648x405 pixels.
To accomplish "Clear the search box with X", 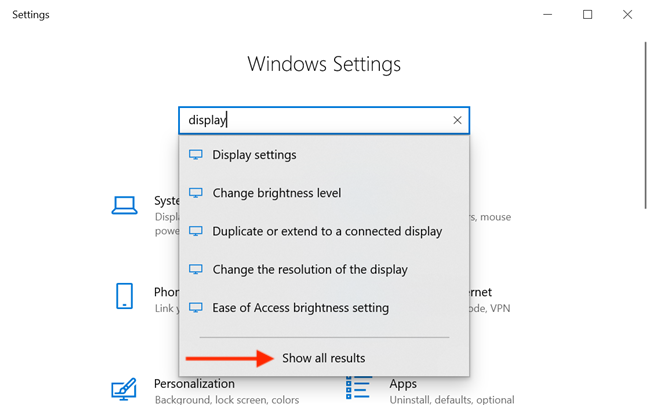I will [x=457, y=120].
